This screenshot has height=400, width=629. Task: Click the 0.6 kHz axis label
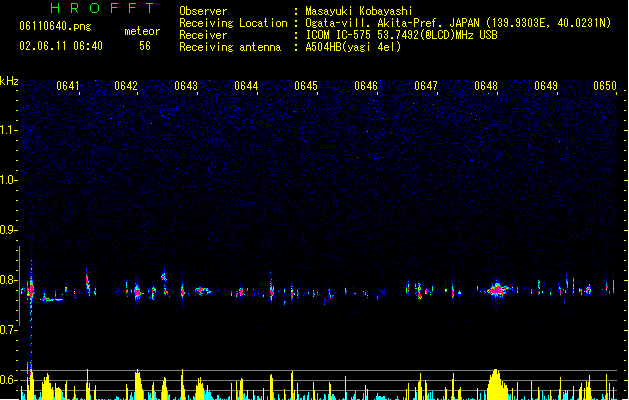point(8,380)
